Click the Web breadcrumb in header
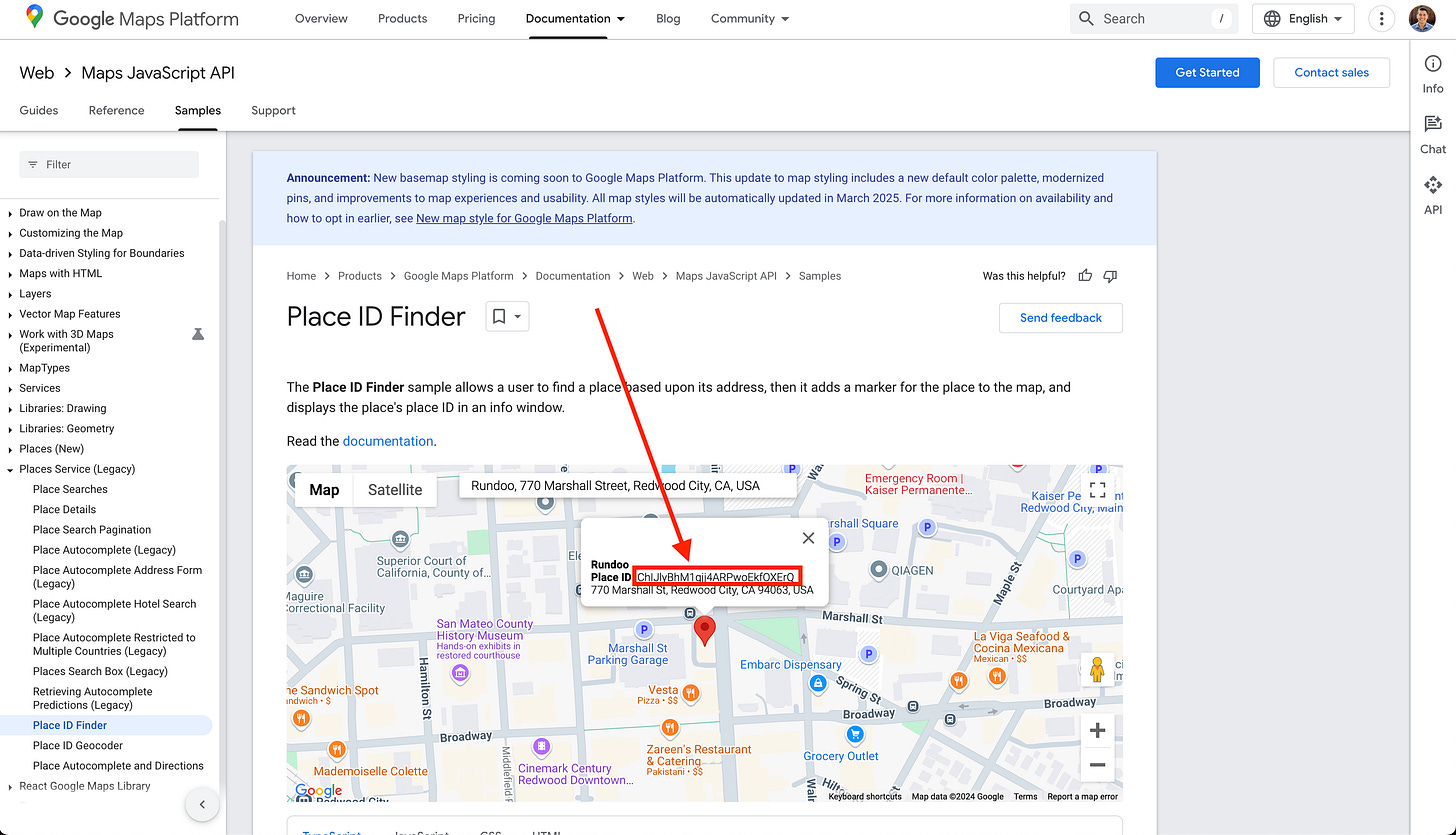Screen dimensions: 1456x835 pos(37,72)
